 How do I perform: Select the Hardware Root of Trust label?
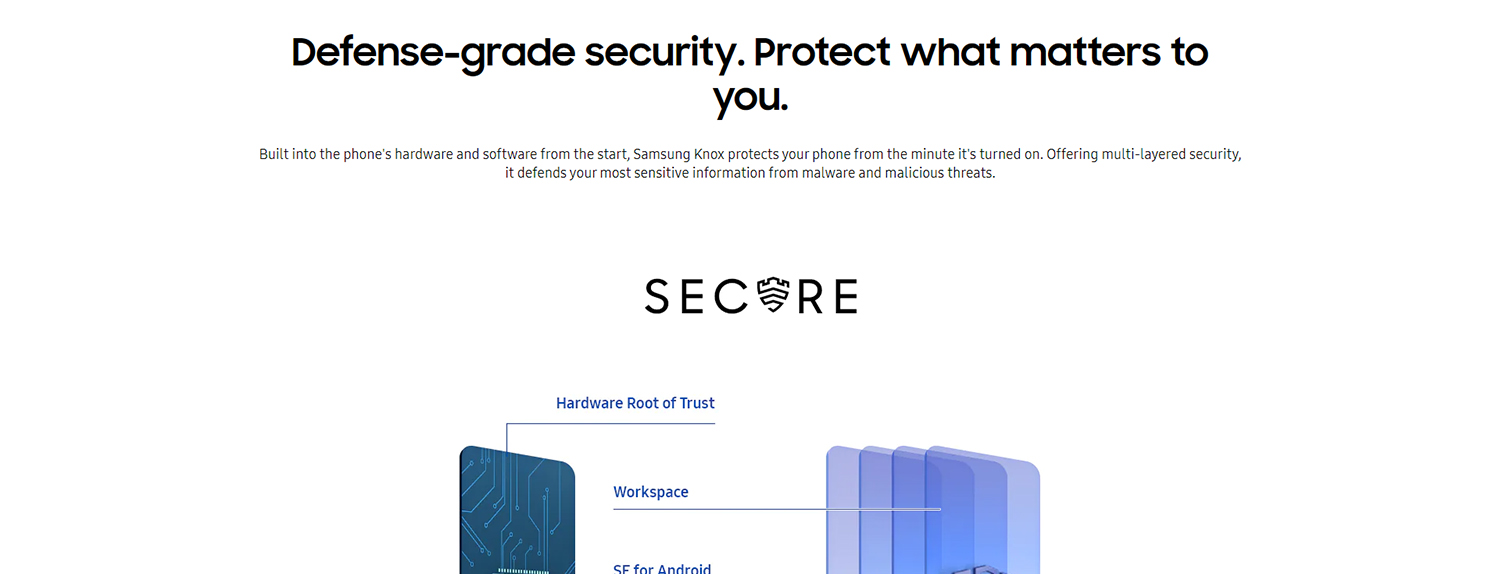point(635,403)
